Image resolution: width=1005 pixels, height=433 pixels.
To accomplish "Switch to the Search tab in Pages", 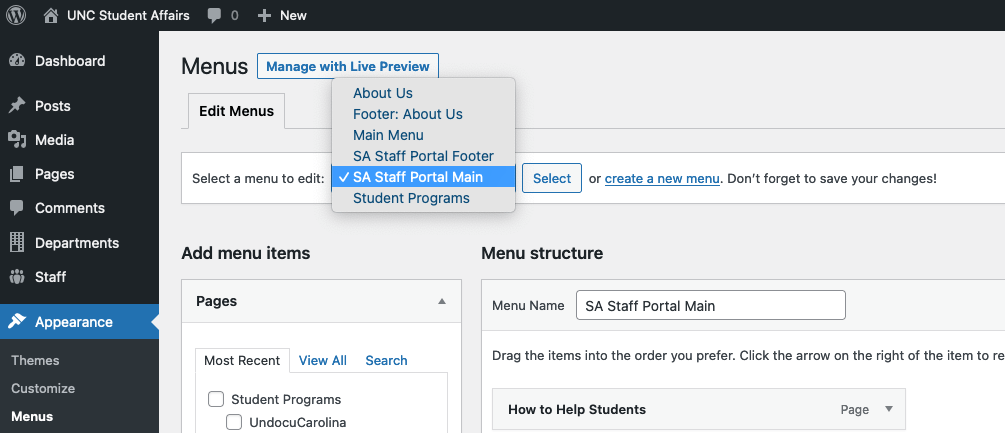I will pyautogui.click(x=386, y=361).
